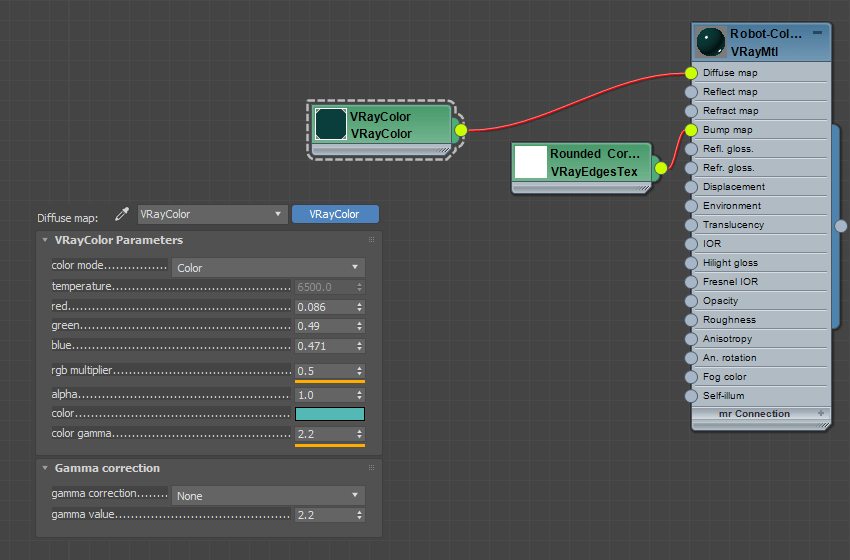Open the Diffuse map VRayColor dropdown
This screenshot has width=850, height=560.
(x=212, y=214)
